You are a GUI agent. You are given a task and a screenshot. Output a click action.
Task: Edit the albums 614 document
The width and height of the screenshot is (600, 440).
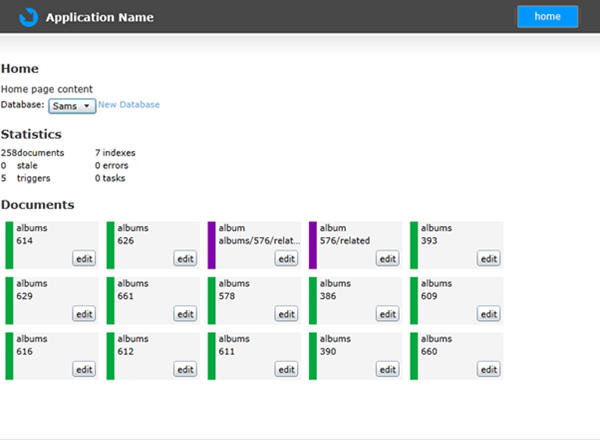(x=84, y=259)
